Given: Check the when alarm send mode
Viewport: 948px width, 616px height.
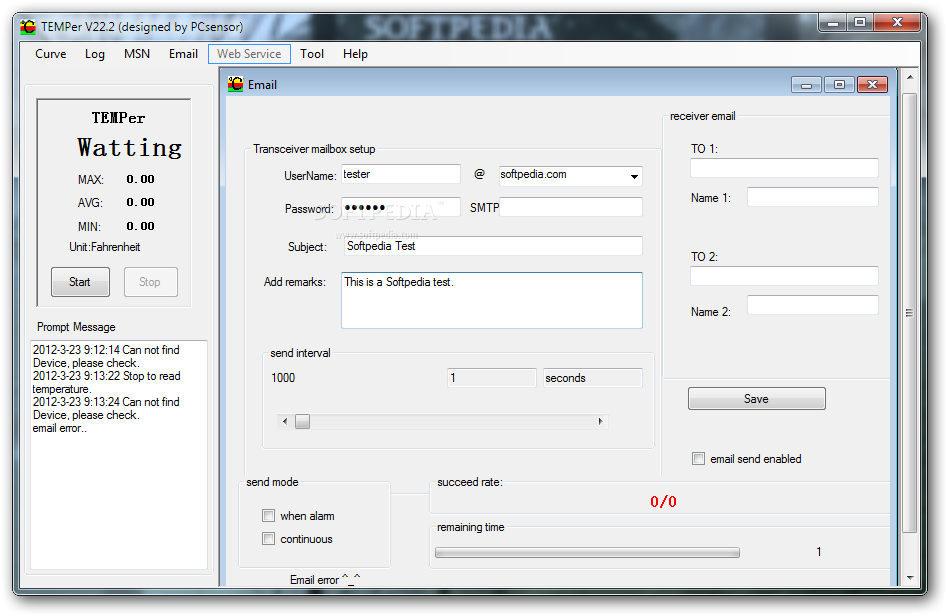Looking at the screenshot, I should (x=268, y=516).
